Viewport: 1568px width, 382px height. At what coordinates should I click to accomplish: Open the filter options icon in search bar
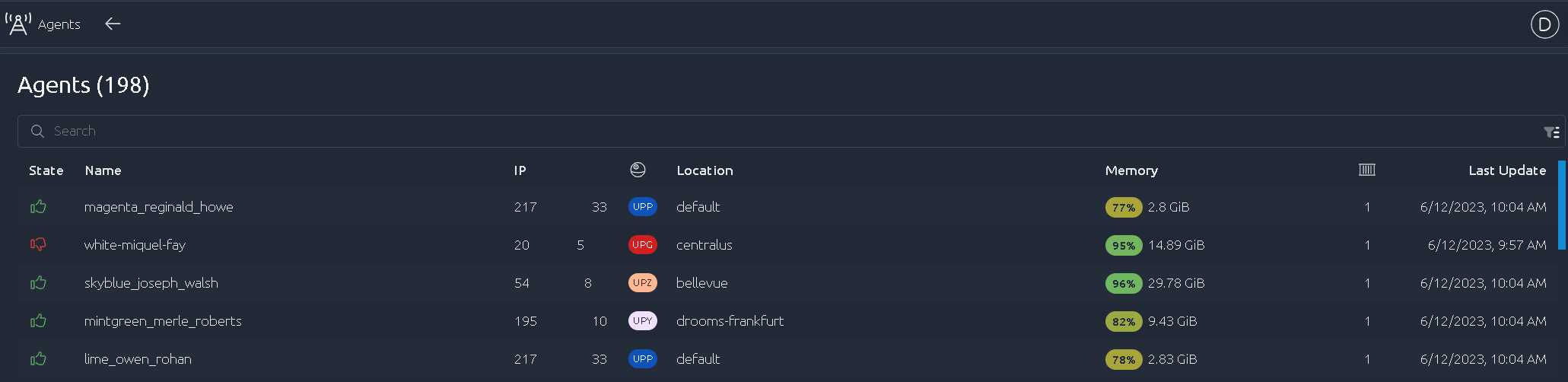[1551, 132]
